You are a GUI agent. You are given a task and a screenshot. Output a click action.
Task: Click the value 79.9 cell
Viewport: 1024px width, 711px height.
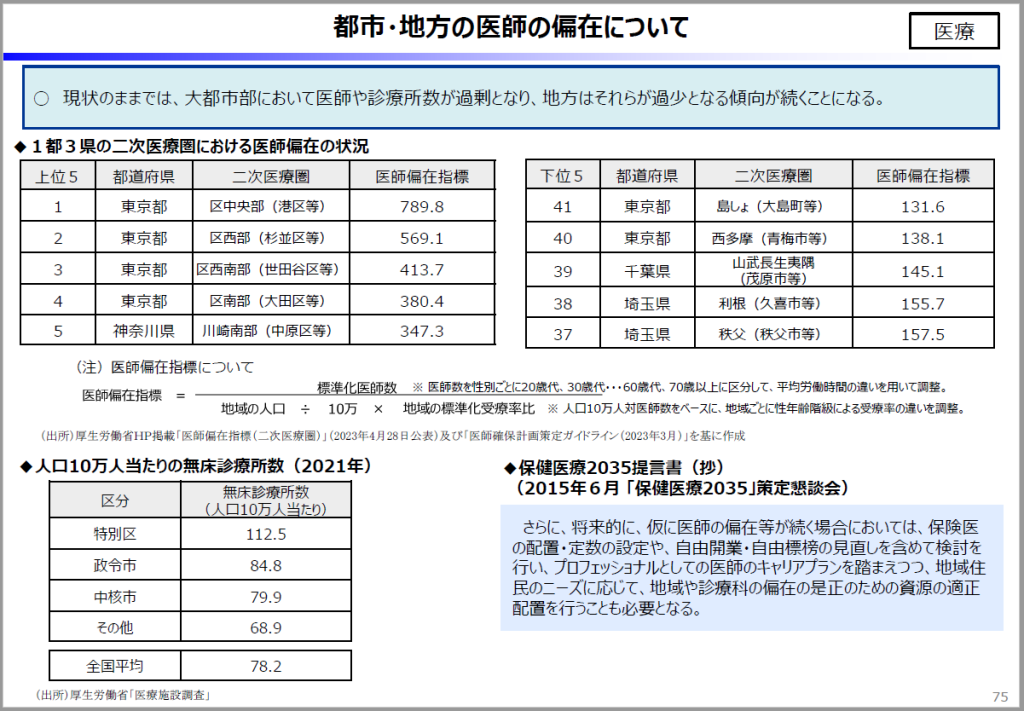(266, 597)
